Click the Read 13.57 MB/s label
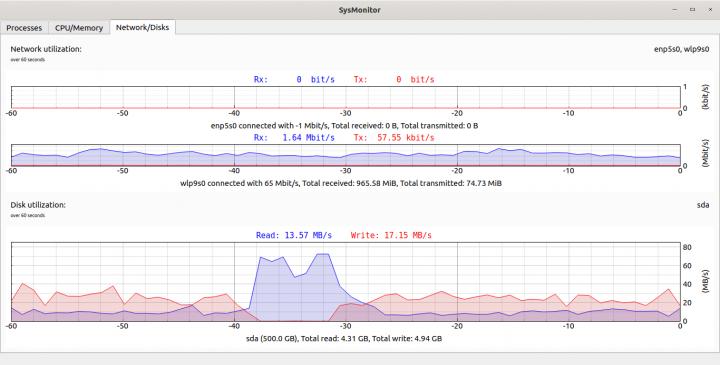 (294, 235)
